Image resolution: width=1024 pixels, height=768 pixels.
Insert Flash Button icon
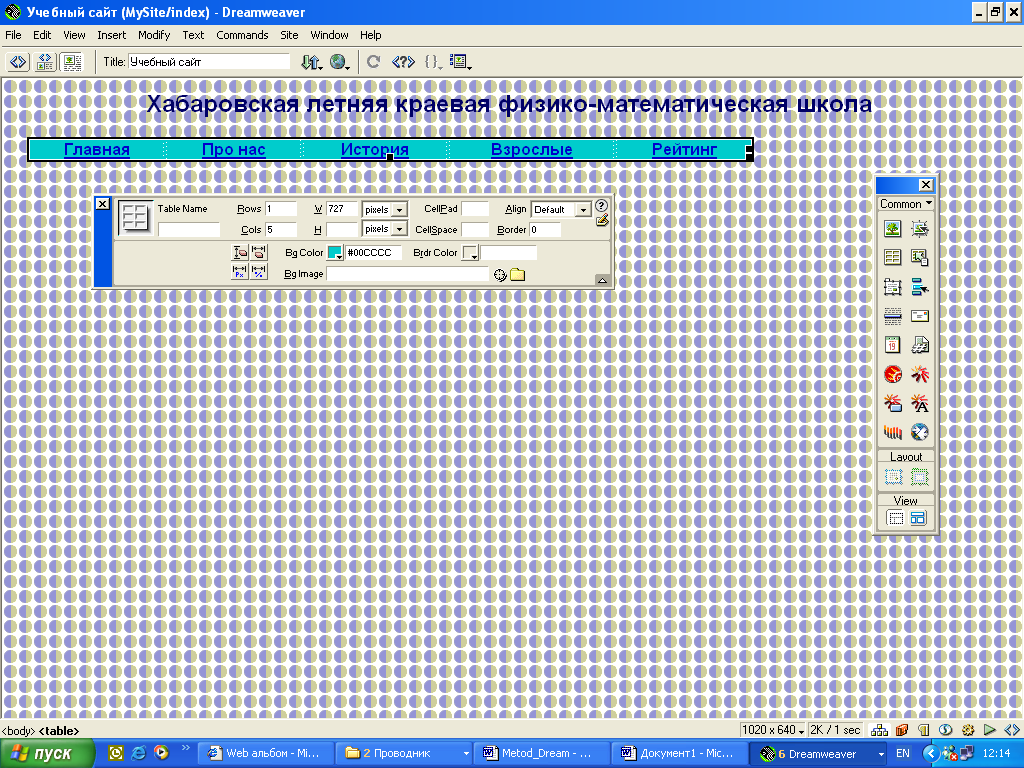tap(893, 403)
